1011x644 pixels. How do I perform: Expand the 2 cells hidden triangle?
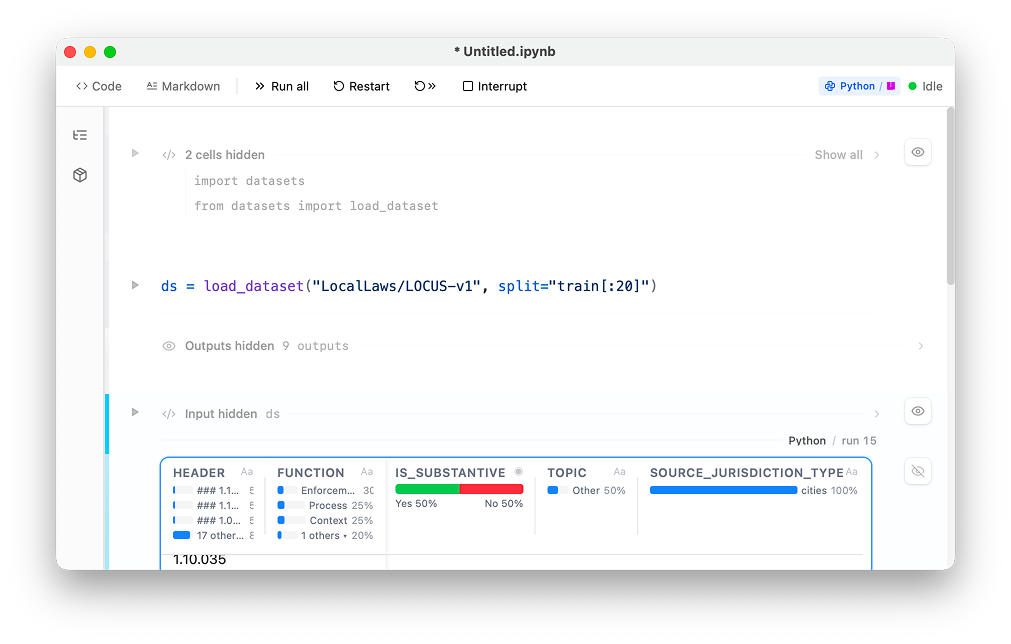pyautogui.click(x=135, y=153)
